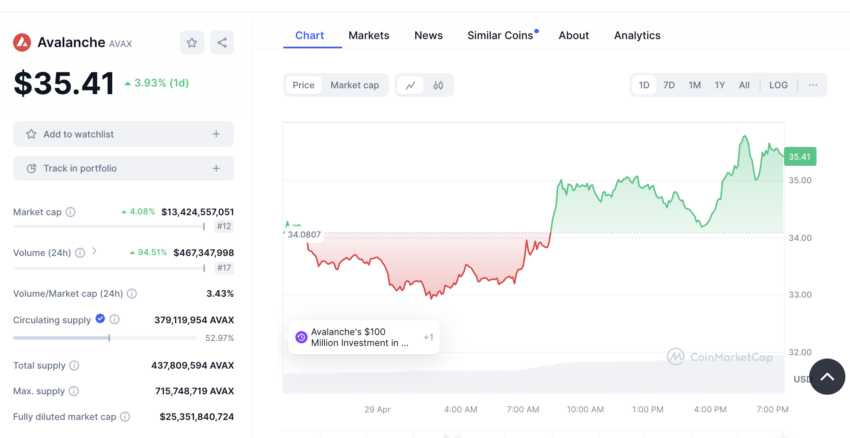Viewport: 850px width, 438px height.
Task: Open the Markets tab
Action: [369, 36]
